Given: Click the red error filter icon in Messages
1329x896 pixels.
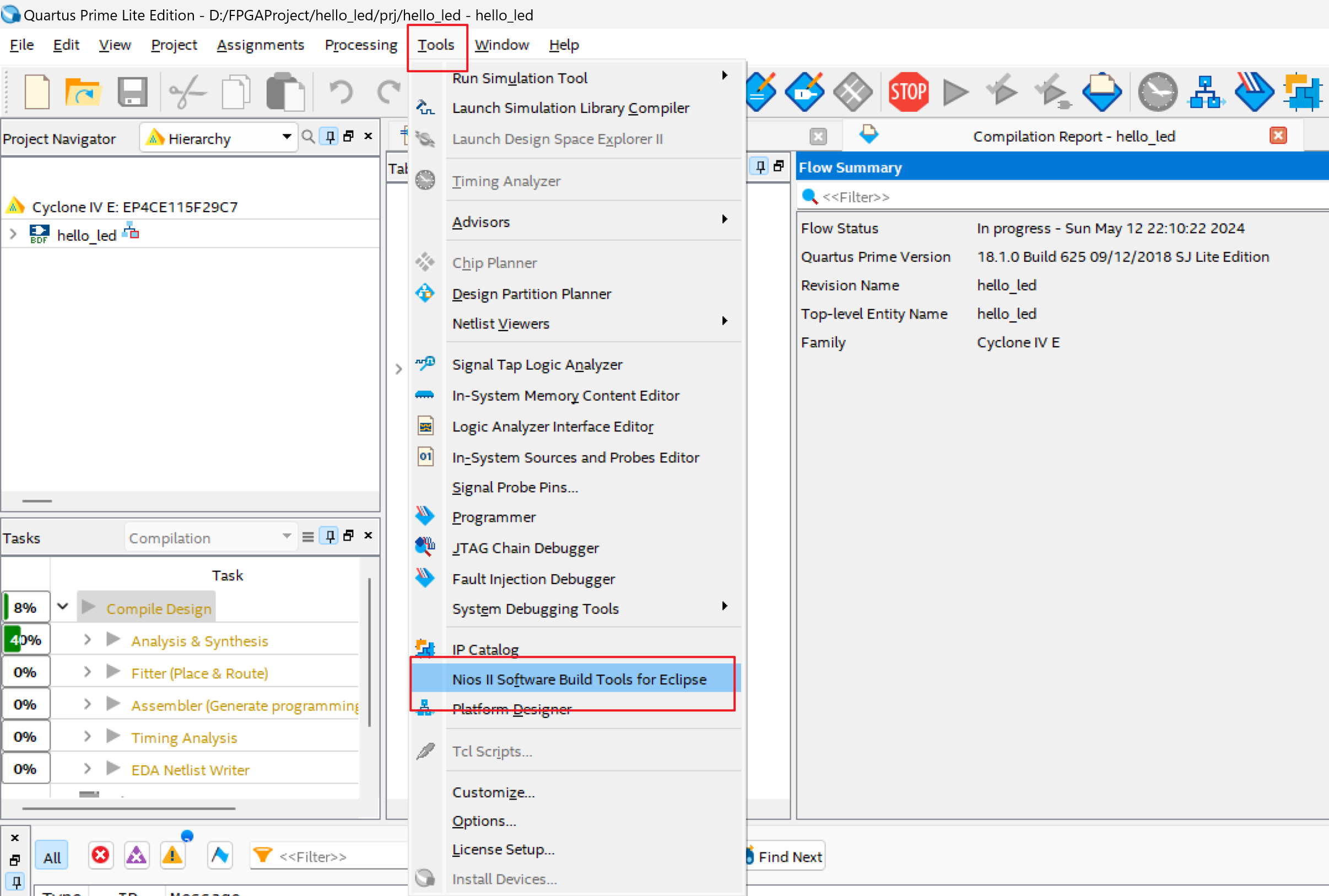Looking at the screenshot, I should [101, 855].
